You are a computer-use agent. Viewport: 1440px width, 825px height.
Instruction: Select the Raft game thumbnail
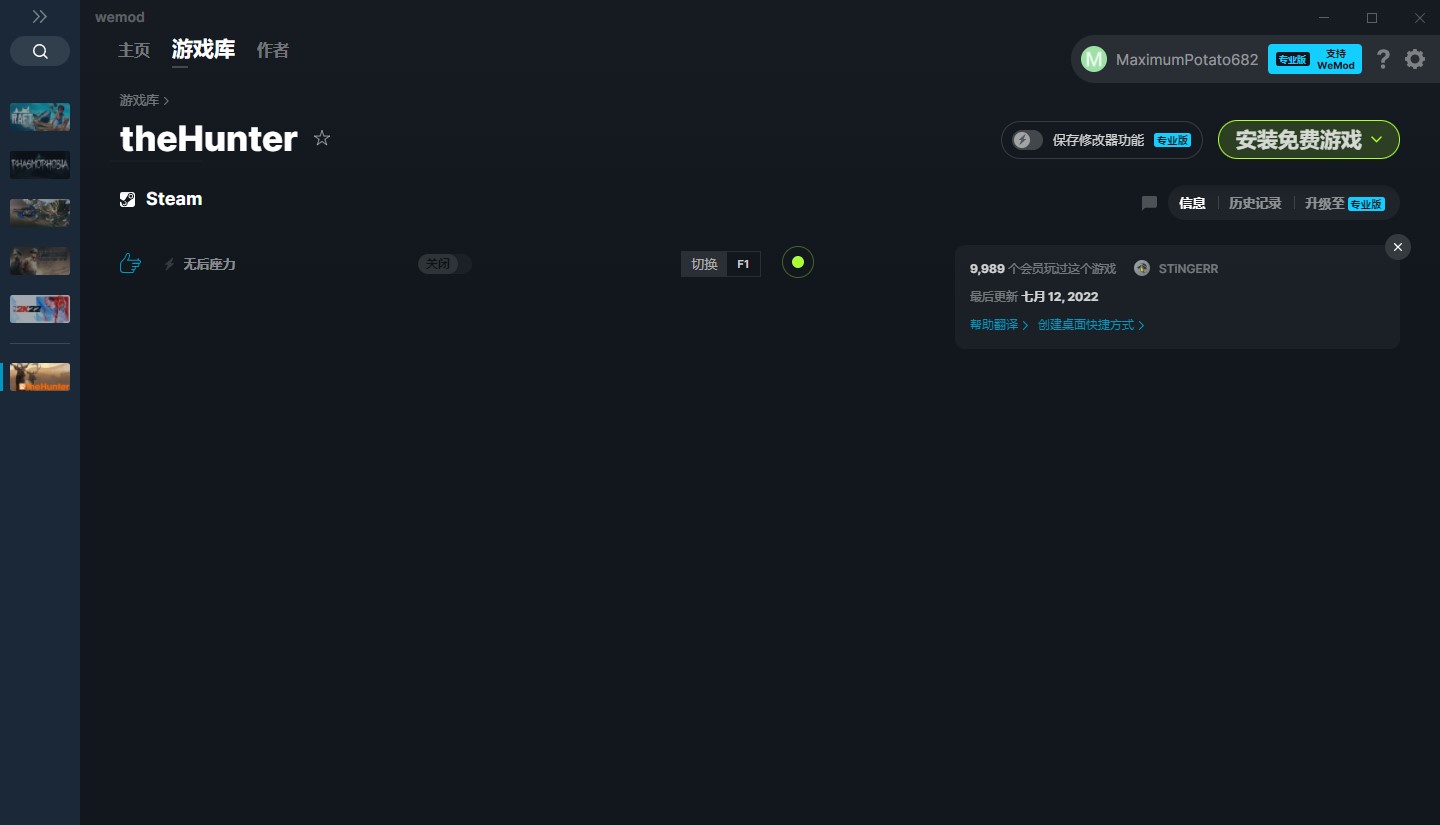(40, 117)
